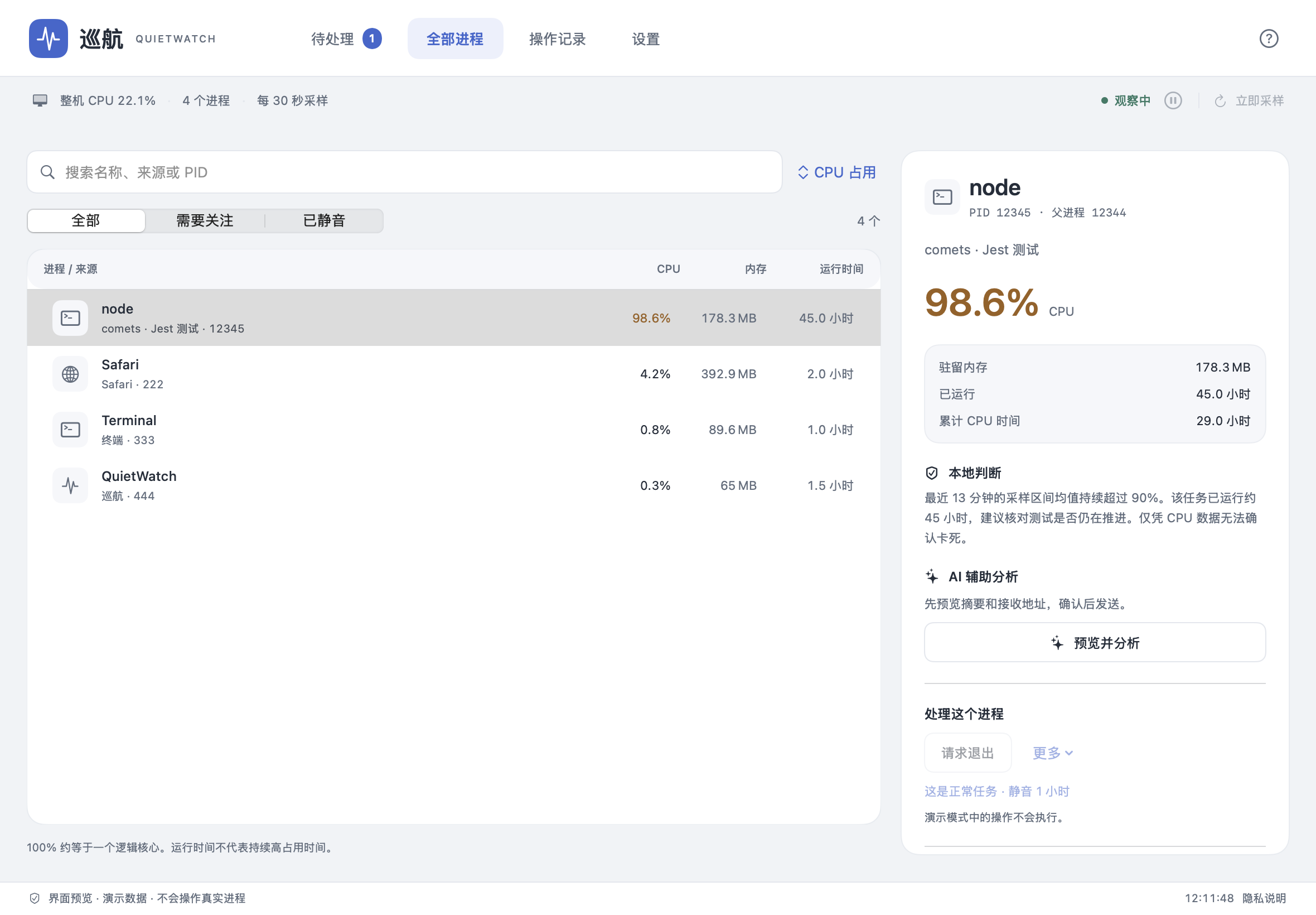This screenshot has height=915, width=1316.
Task: Toggle the 观察中 status indicator
Action: point(1125,100)
